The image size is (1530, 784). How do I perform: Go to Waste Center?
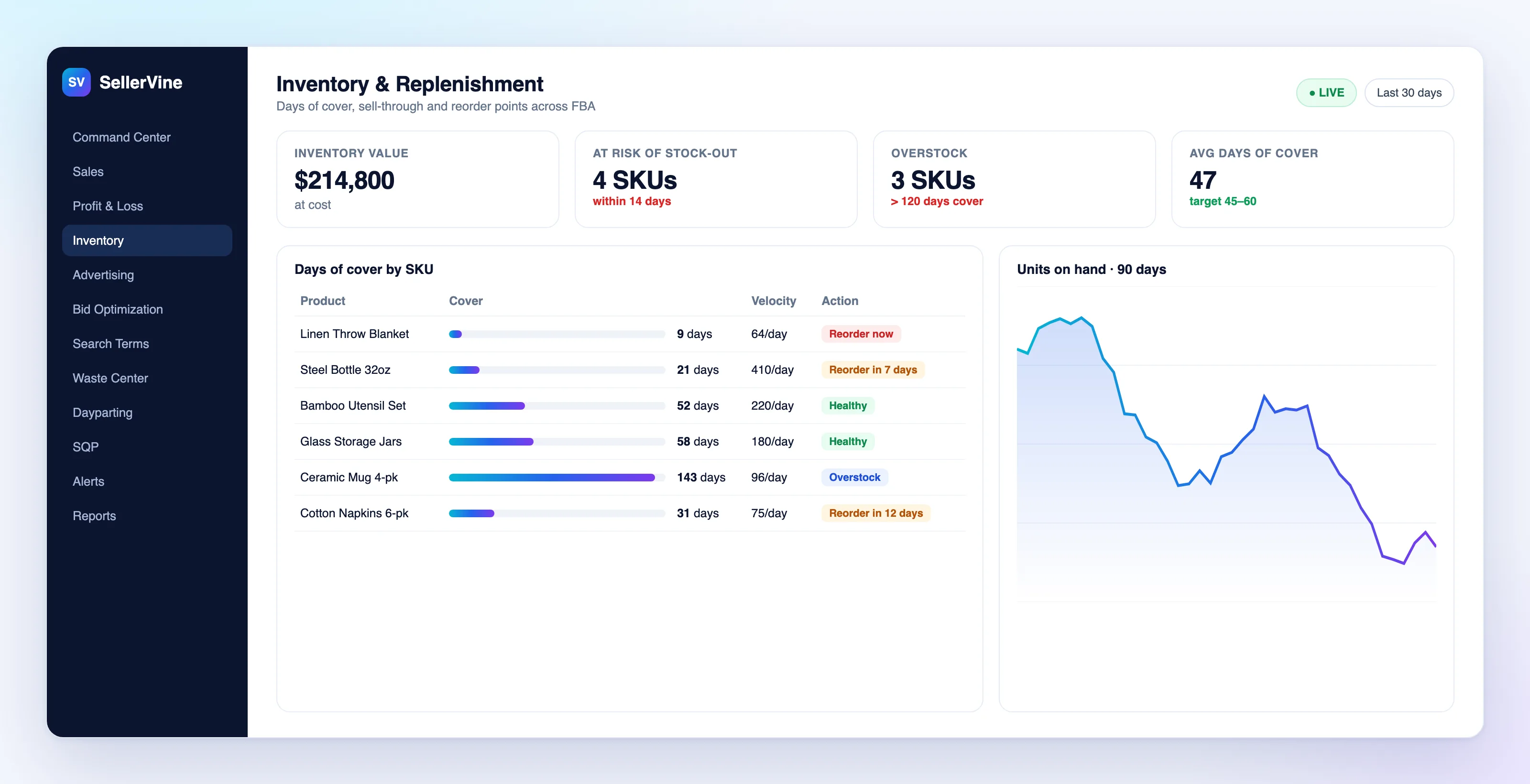pos(147,378)
